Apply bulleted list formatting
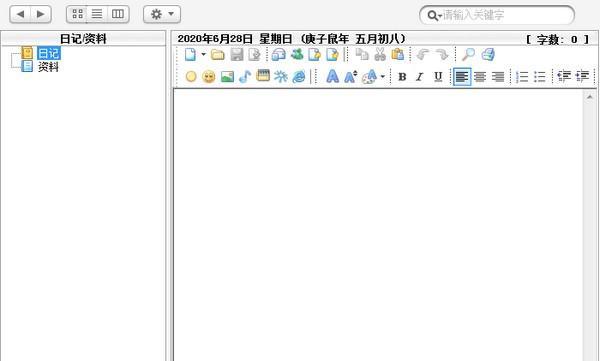 [540, 77]
